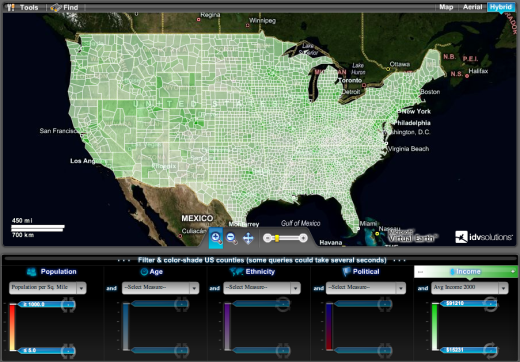
Task: Reset Population upper bound refresh icon
Action: coord(68,304)
